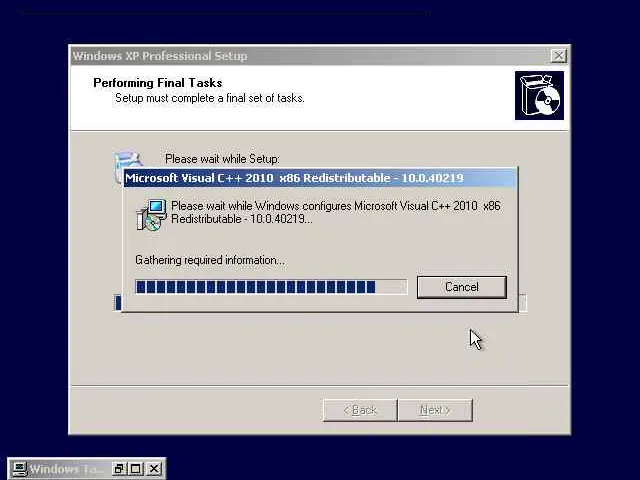Click the minimized Windows Task window title
The width and height of the screenshot is (640, 480).
(67, 469)
